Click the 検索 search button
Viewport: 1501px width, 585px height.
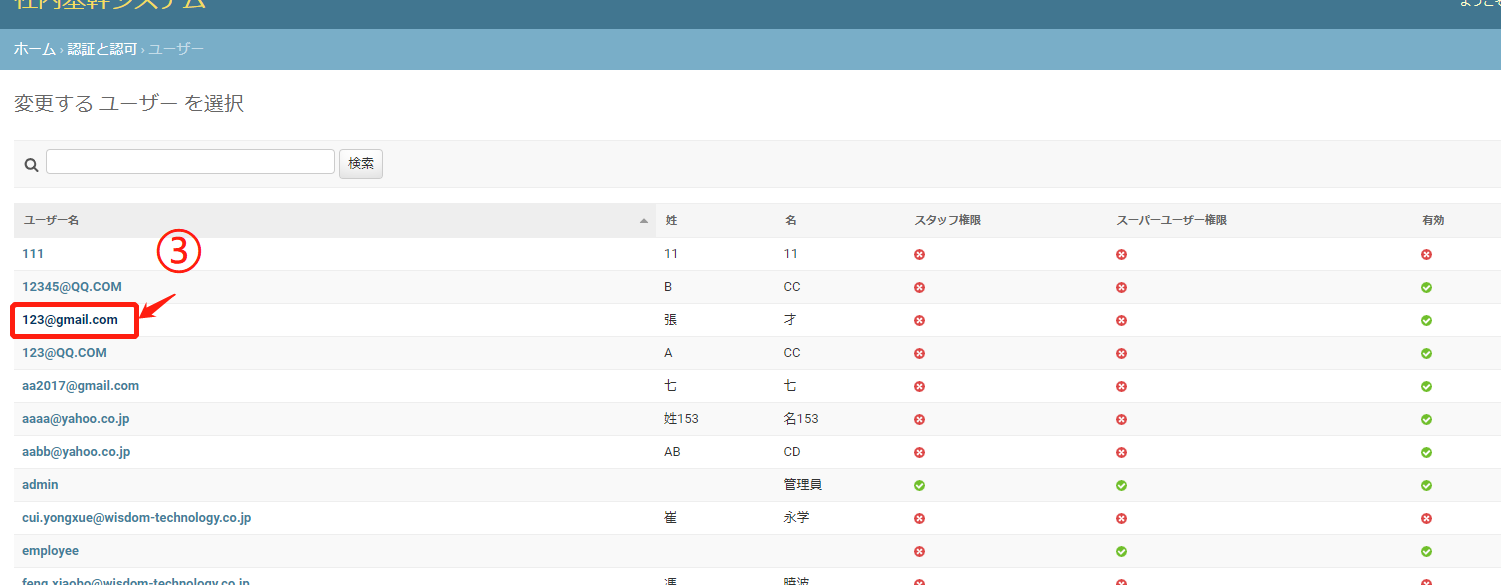[x=361, y=164]
